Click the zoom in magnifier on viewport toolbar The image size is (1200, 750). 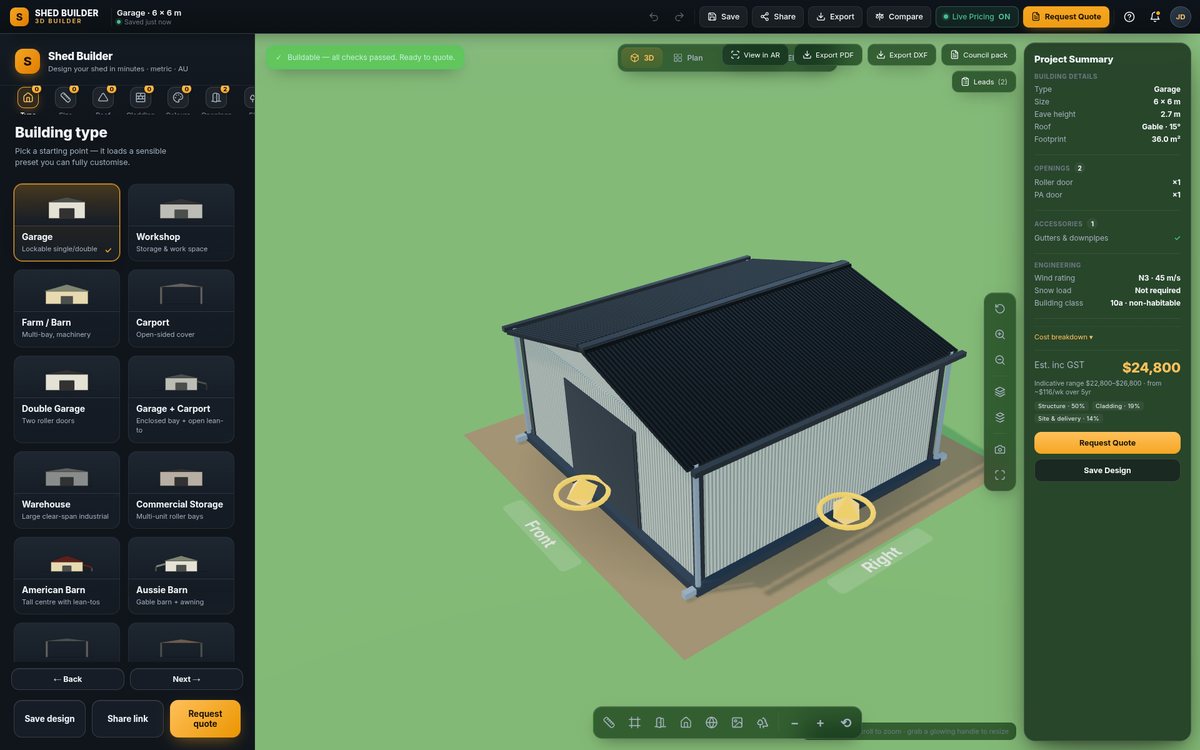pos(1000,335)
